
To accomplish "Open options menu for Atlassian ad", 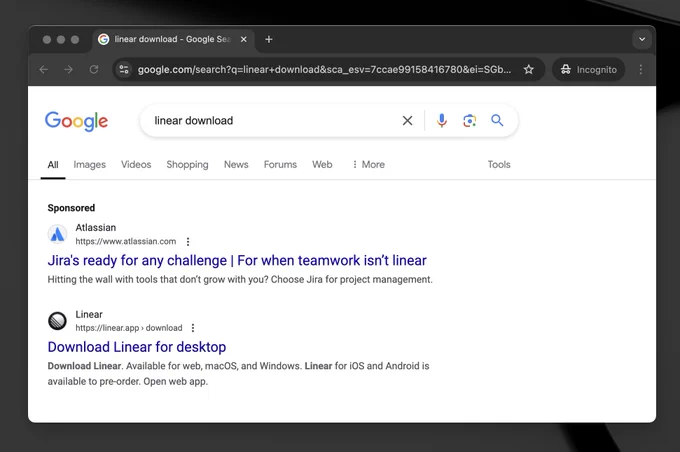I will (188, 242).
